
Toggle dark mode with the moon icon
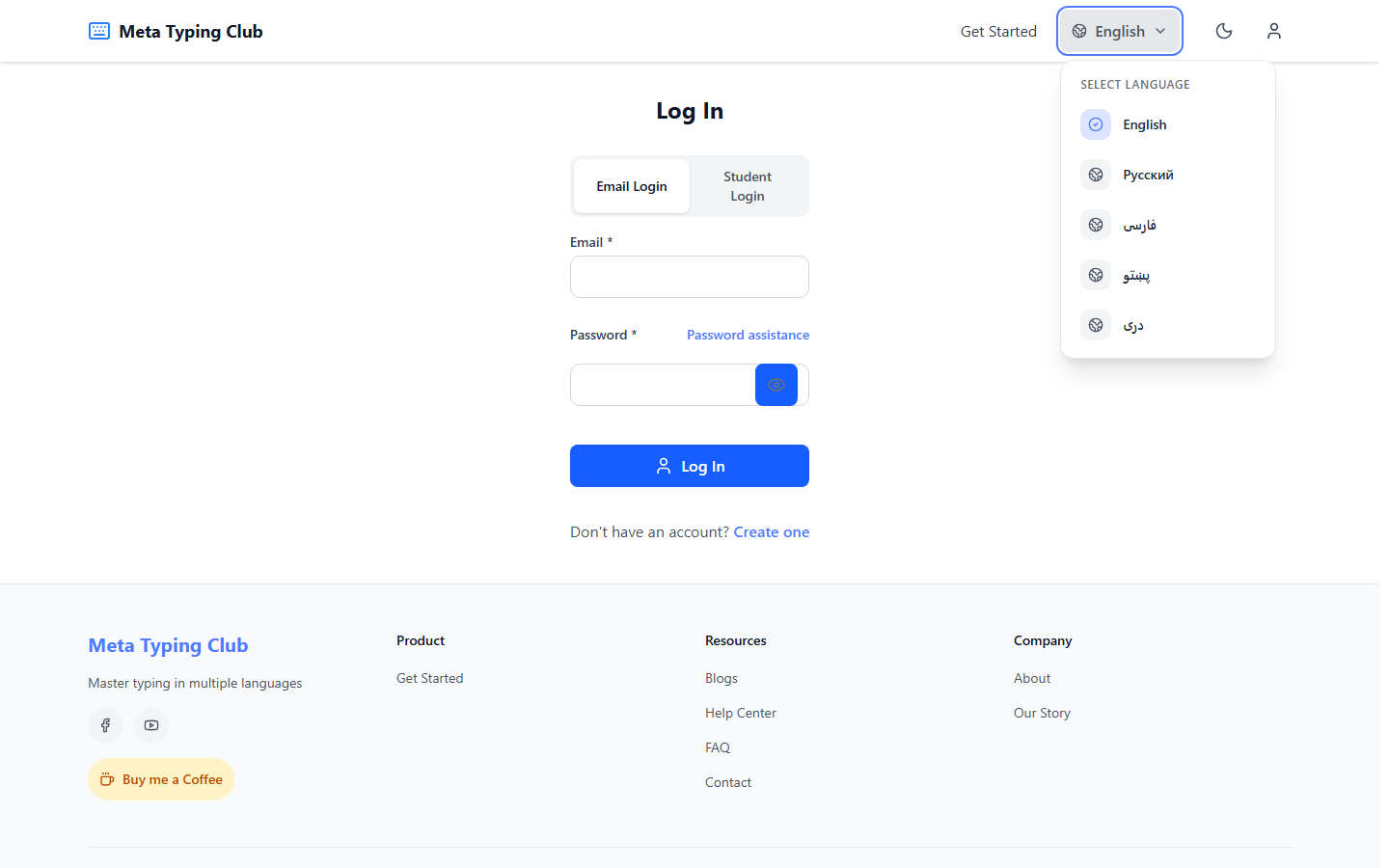(1224, 31)
